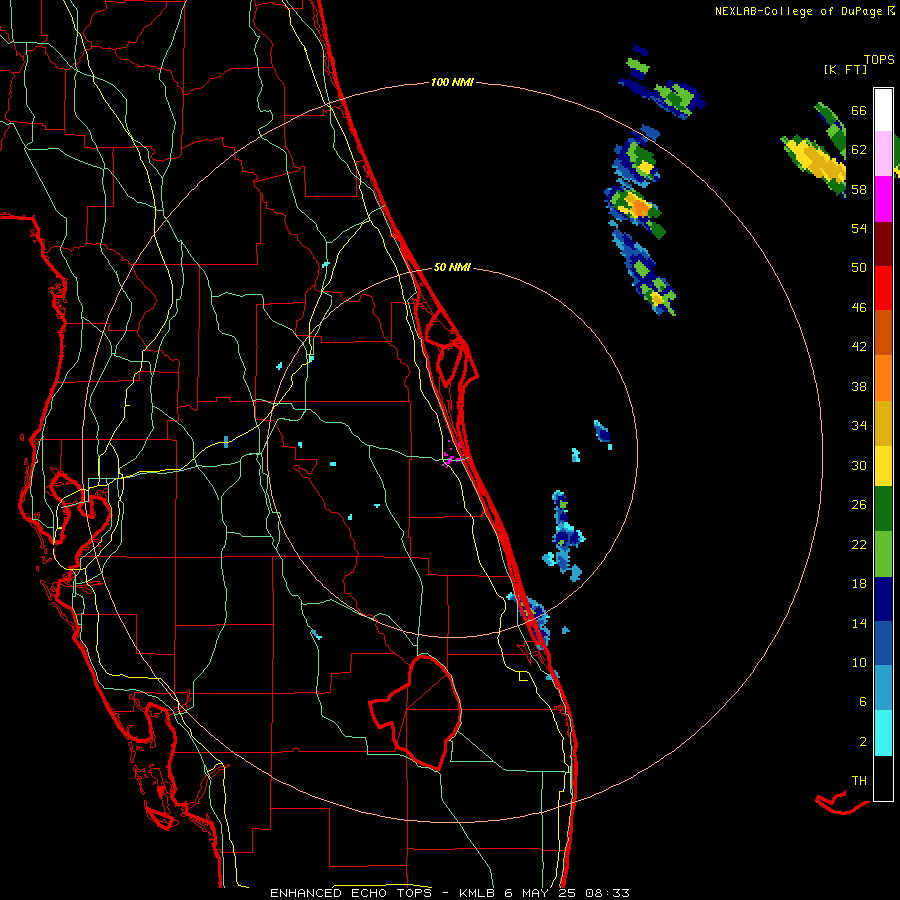Click the 50 NMI range ring label
This screenshot has width=900, height=900.
[x=452, y=267]
